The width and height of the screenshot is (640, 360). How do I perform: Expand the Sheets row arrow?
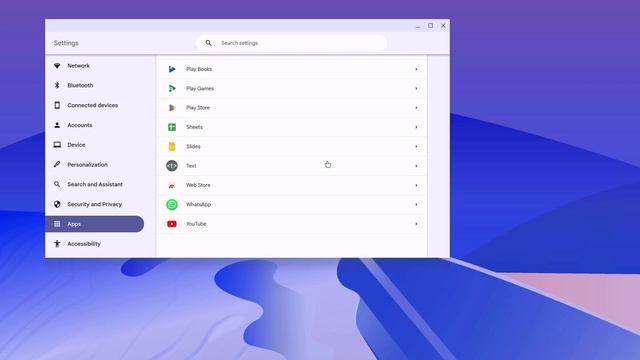click(x=416, y=127)
